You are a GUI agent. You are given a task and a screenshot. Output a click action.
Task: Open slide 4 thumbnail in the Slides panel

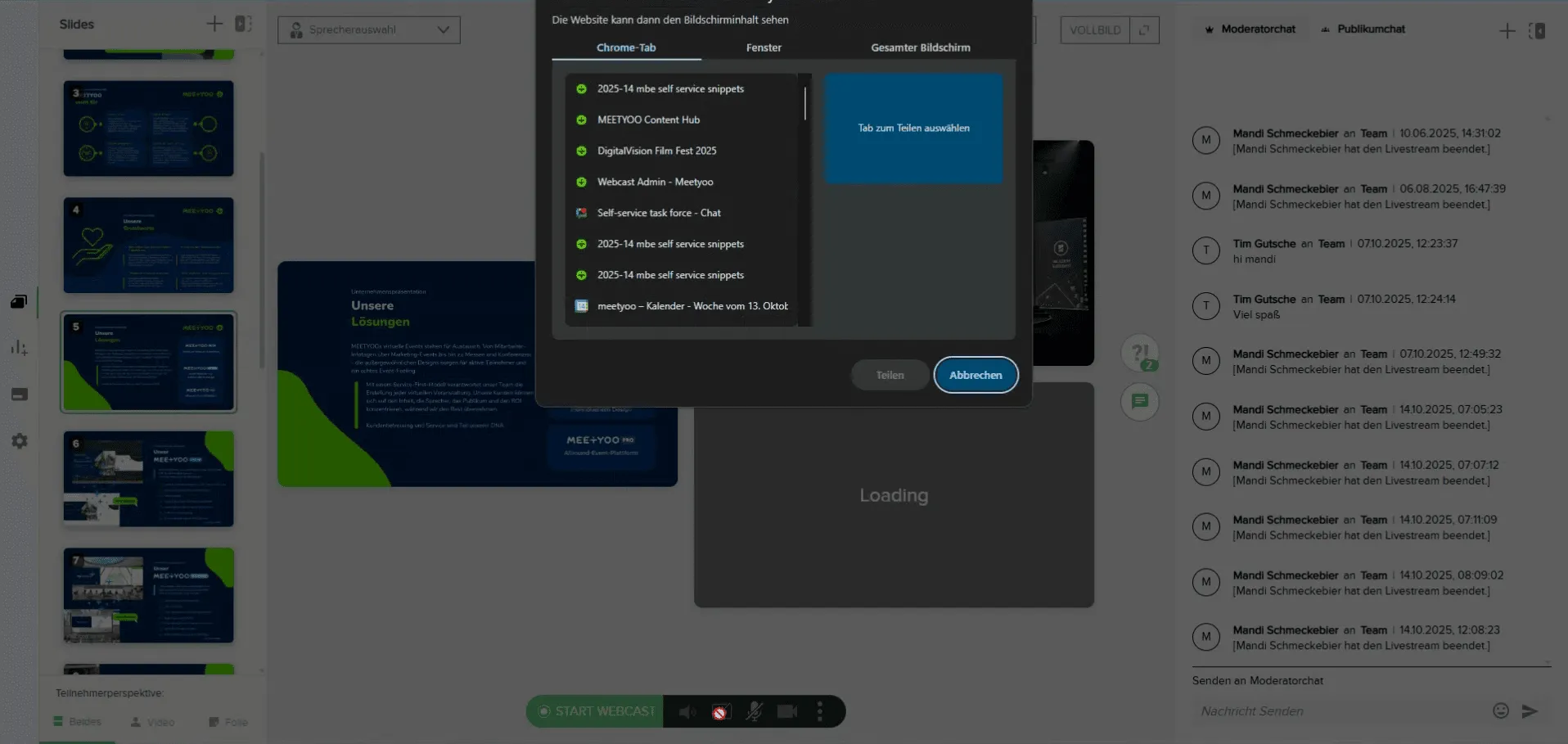point(148,245)
